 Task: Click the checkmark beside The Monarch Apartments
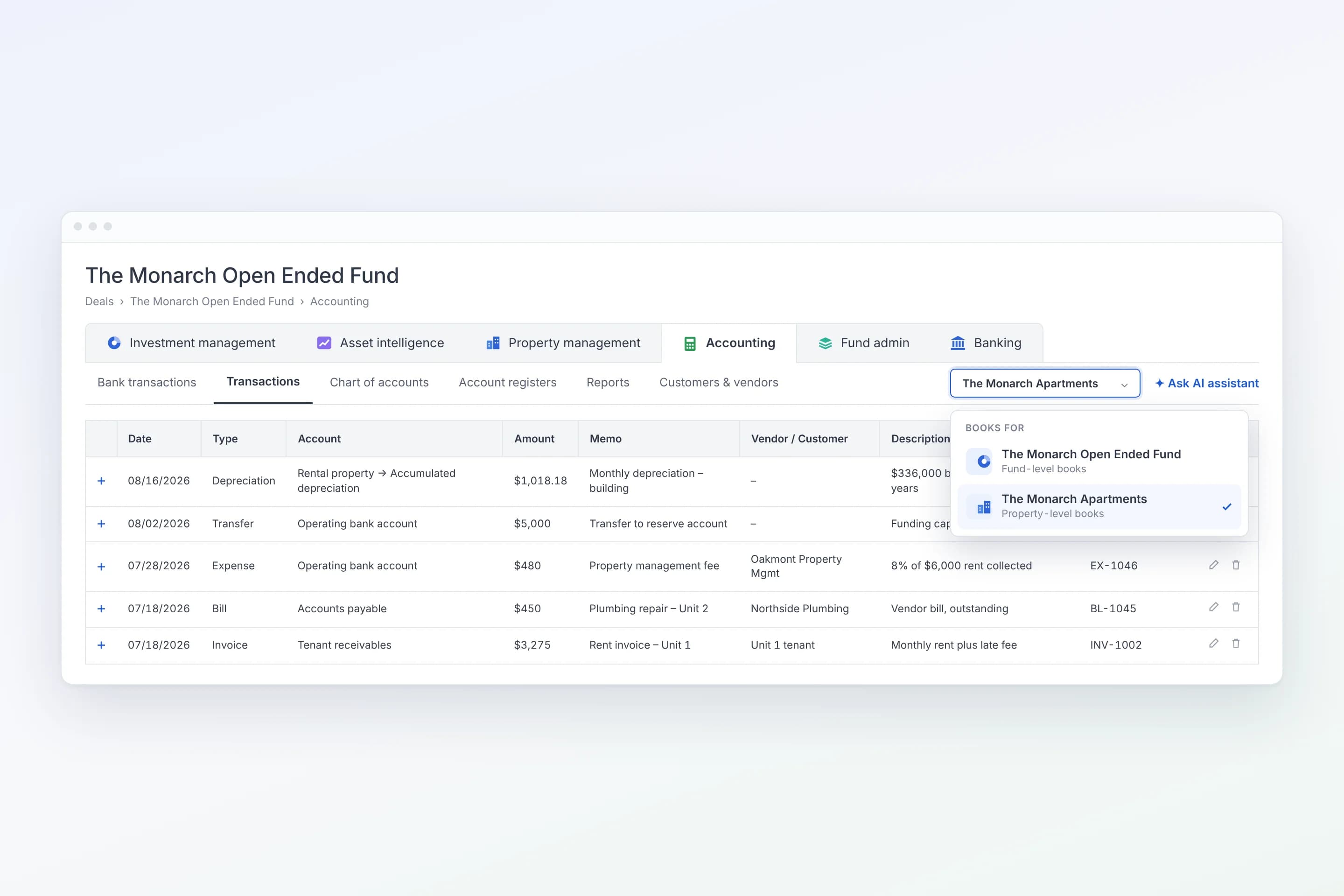[1227, 507]
